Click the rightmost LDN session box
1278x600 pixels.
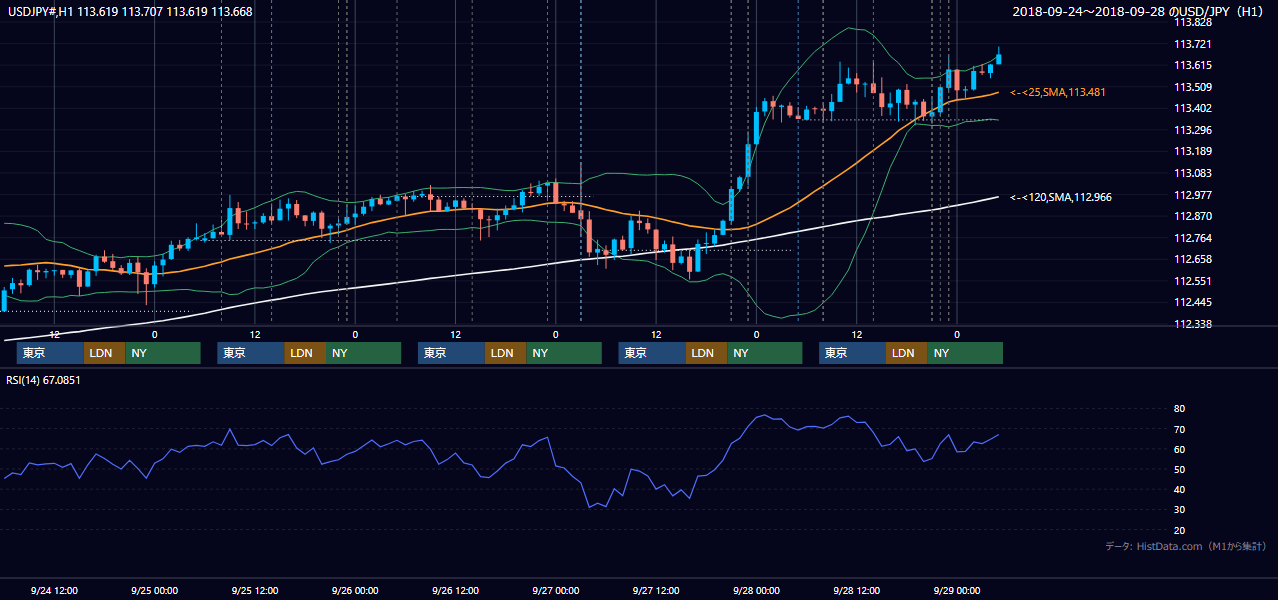[906, 353]
